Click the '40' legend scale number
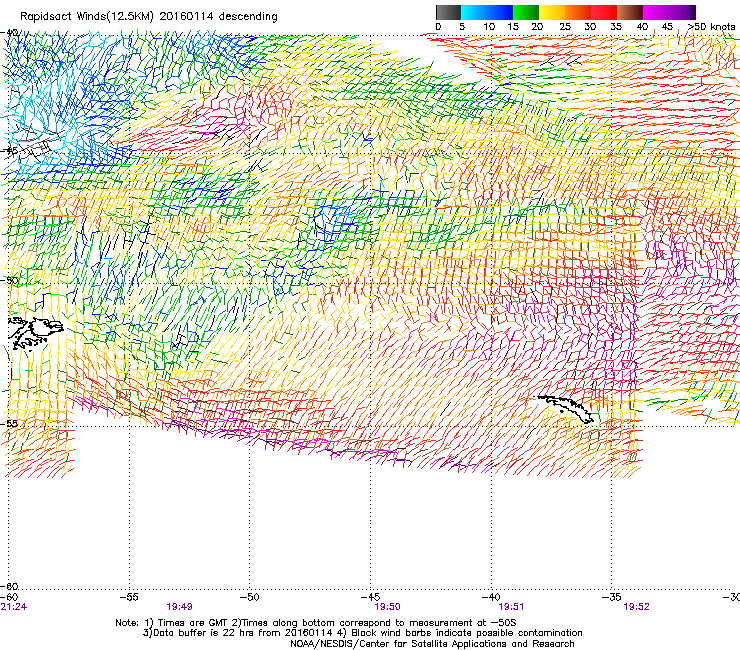This screenshot has width=740, height=650. [x=642, y=27]
